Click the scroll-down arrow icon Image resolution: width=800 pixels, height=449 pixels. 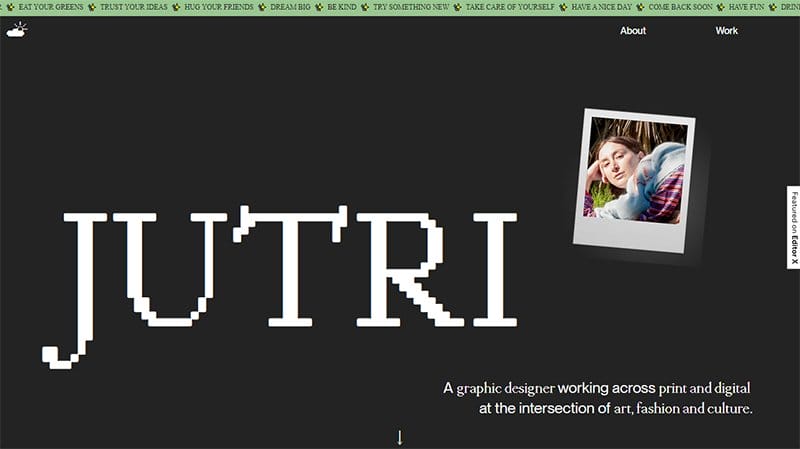point(399,437)
